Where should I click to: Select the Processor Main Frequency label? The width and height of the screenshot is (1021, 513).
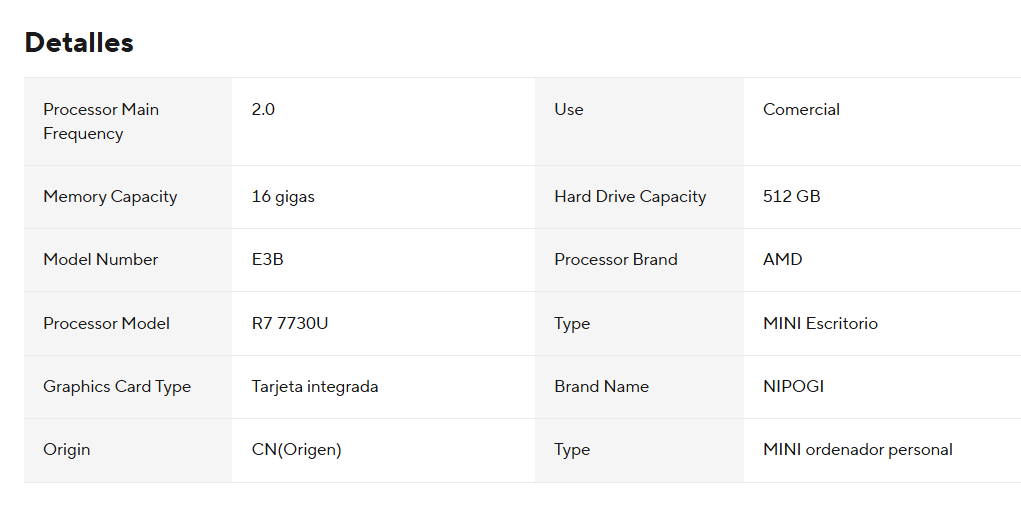[101, 121]
